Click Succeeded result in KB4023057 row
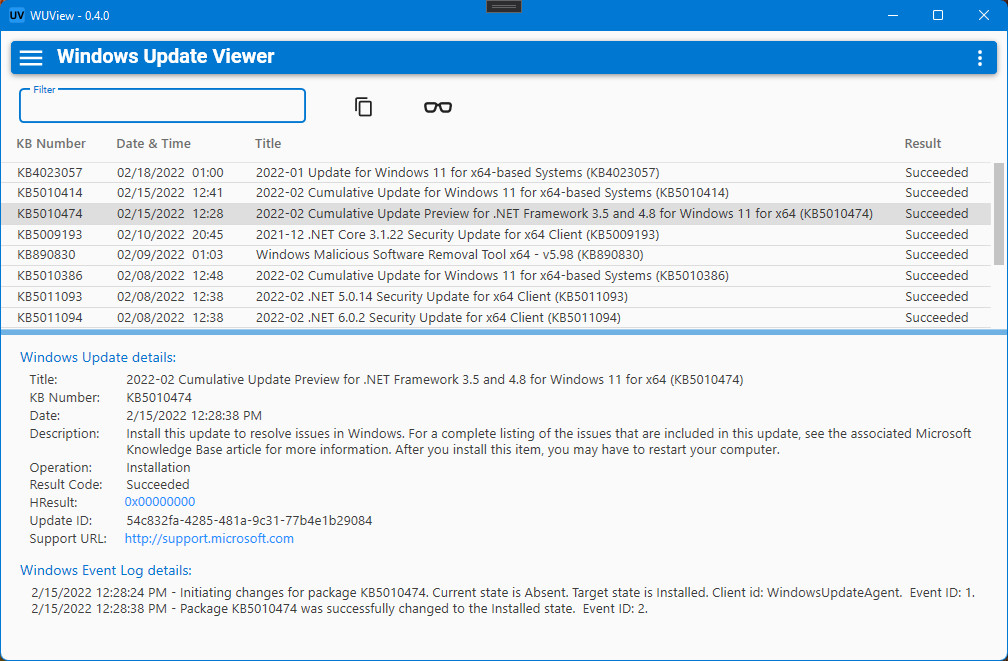This screenshot has height=661, width=1008. tap(937, 172)
